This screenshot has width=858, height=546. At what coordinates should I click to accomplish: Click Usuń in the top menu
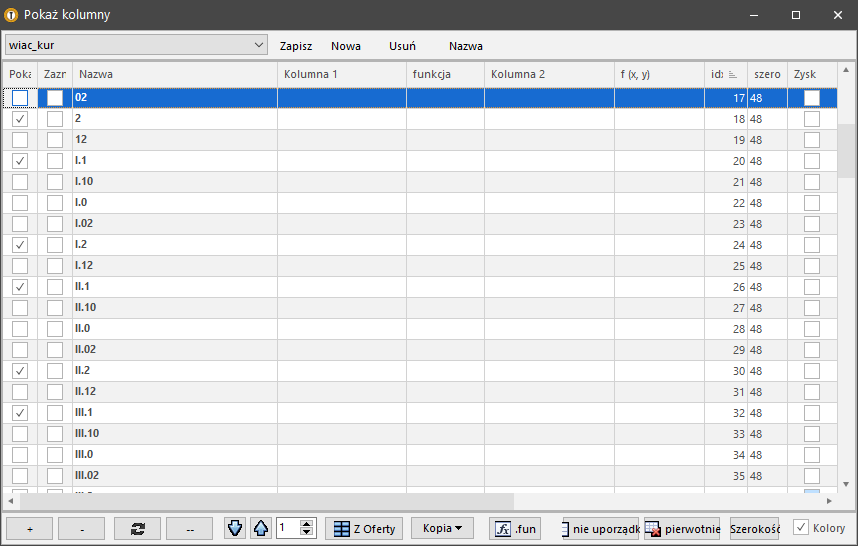(x=402, y=46)
